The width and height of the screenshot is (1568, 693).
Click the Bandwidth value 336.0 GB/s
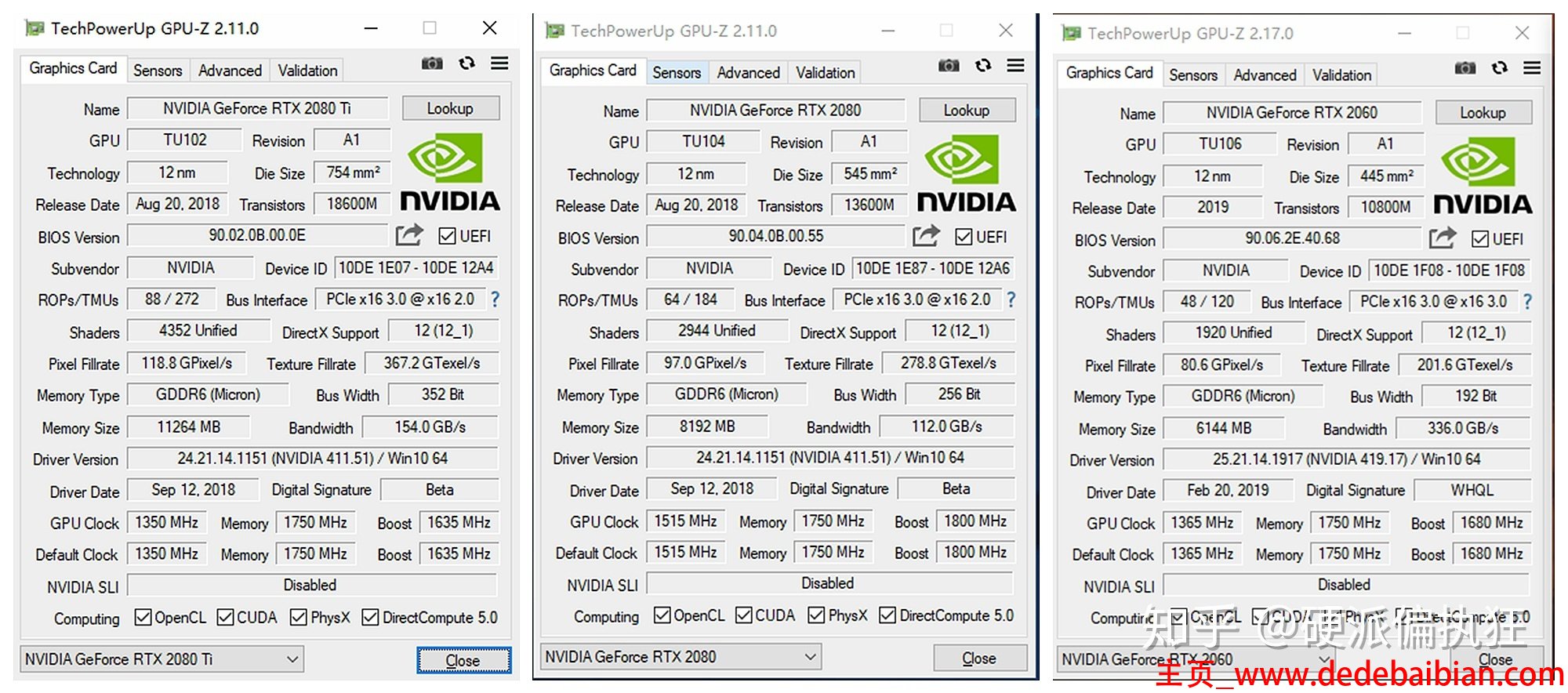coord(1463,429)
